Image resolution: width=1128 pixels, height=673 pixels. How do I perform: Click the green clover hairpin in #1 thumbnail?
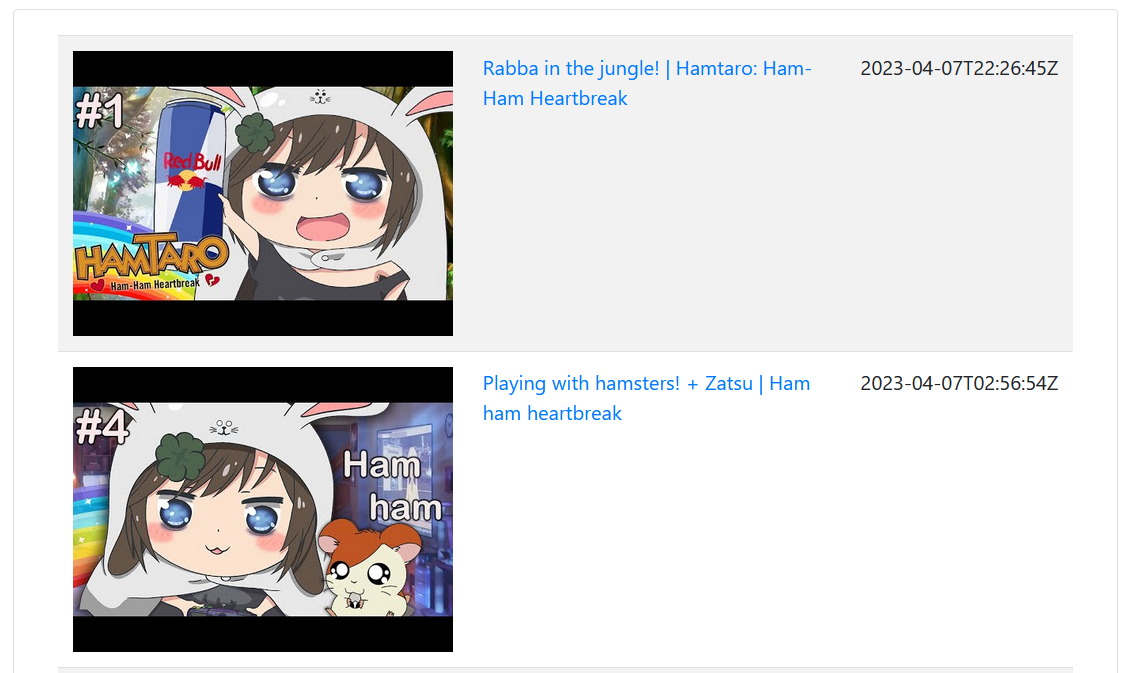255,132
